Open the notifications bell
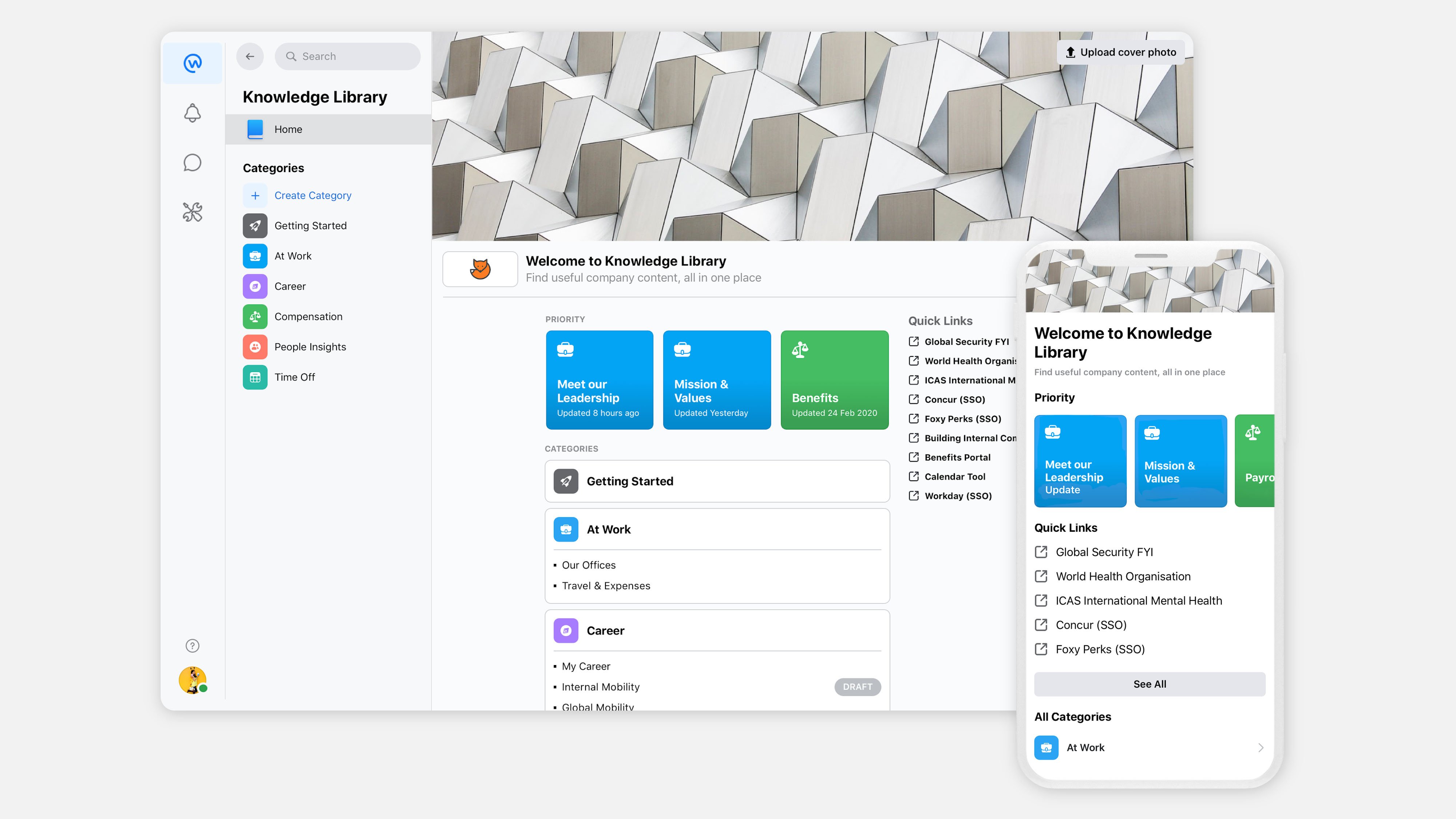 coord(192,112)
